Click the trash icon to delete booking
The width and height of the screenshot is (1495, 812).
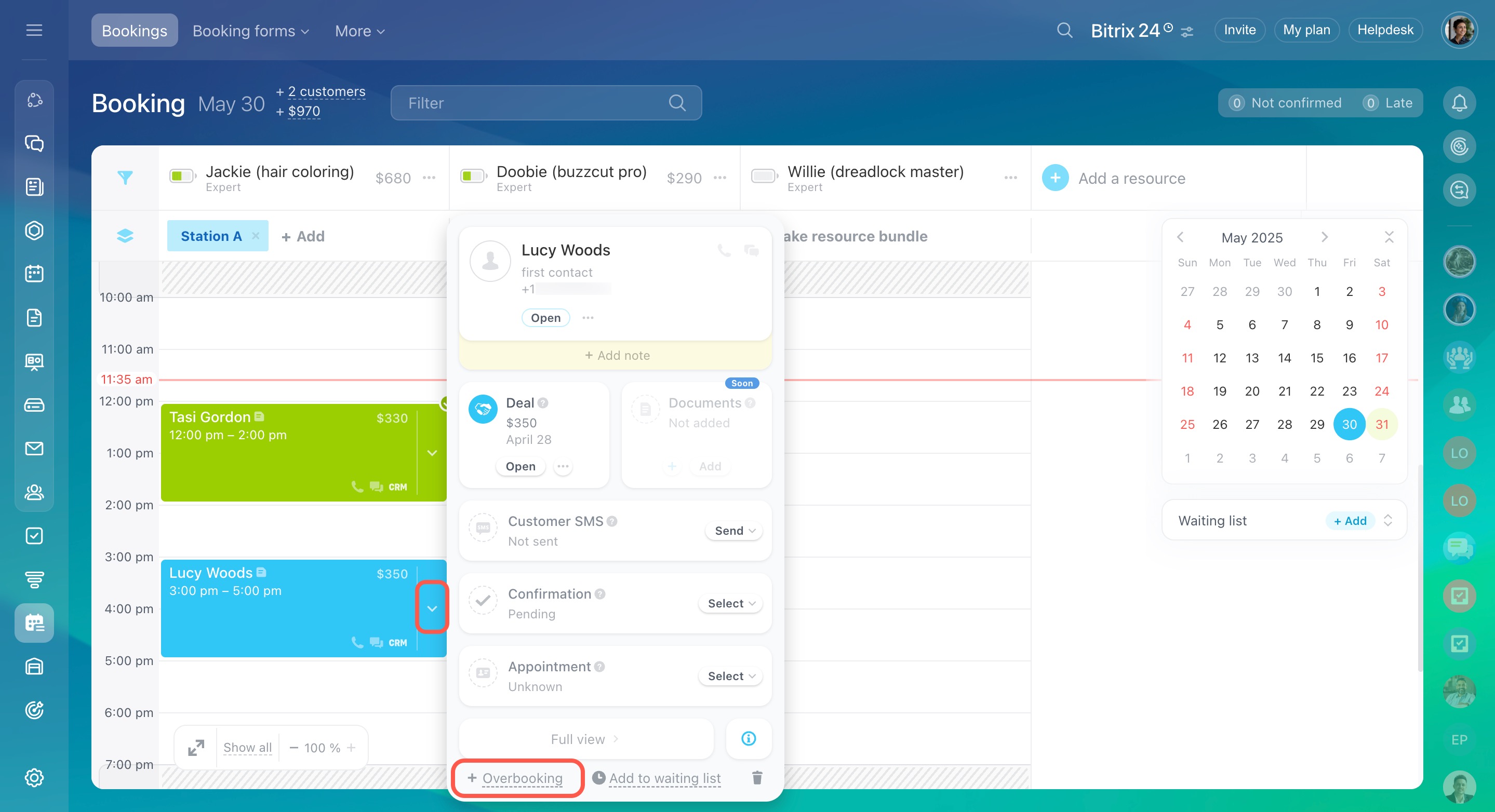coord(757,778)
